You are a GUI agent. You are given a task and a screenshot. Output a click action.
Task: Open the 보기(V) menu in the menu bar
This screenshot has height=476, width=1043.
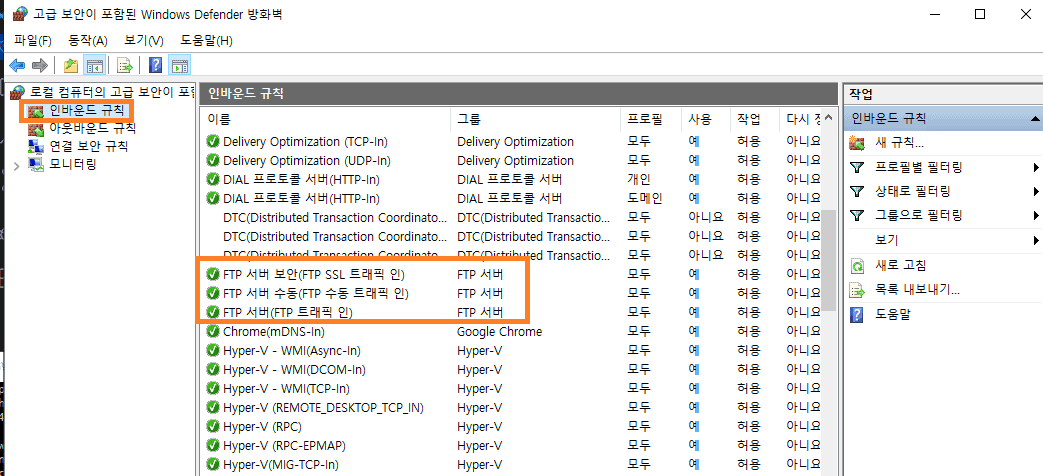[x=144, y=41]
